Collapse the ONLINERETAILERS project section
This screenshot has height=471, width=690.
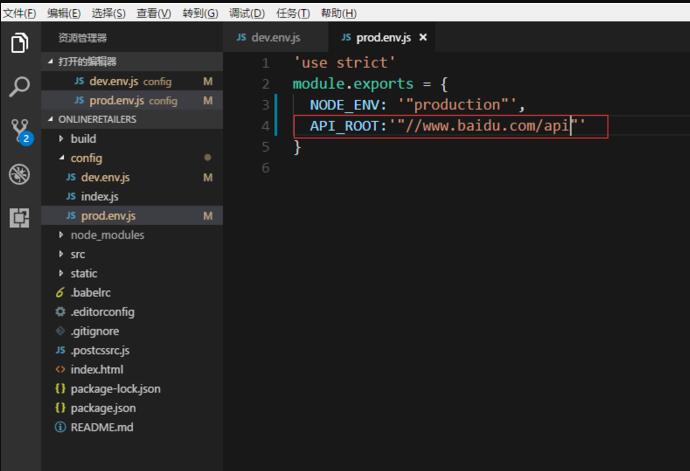coord(132,119)
